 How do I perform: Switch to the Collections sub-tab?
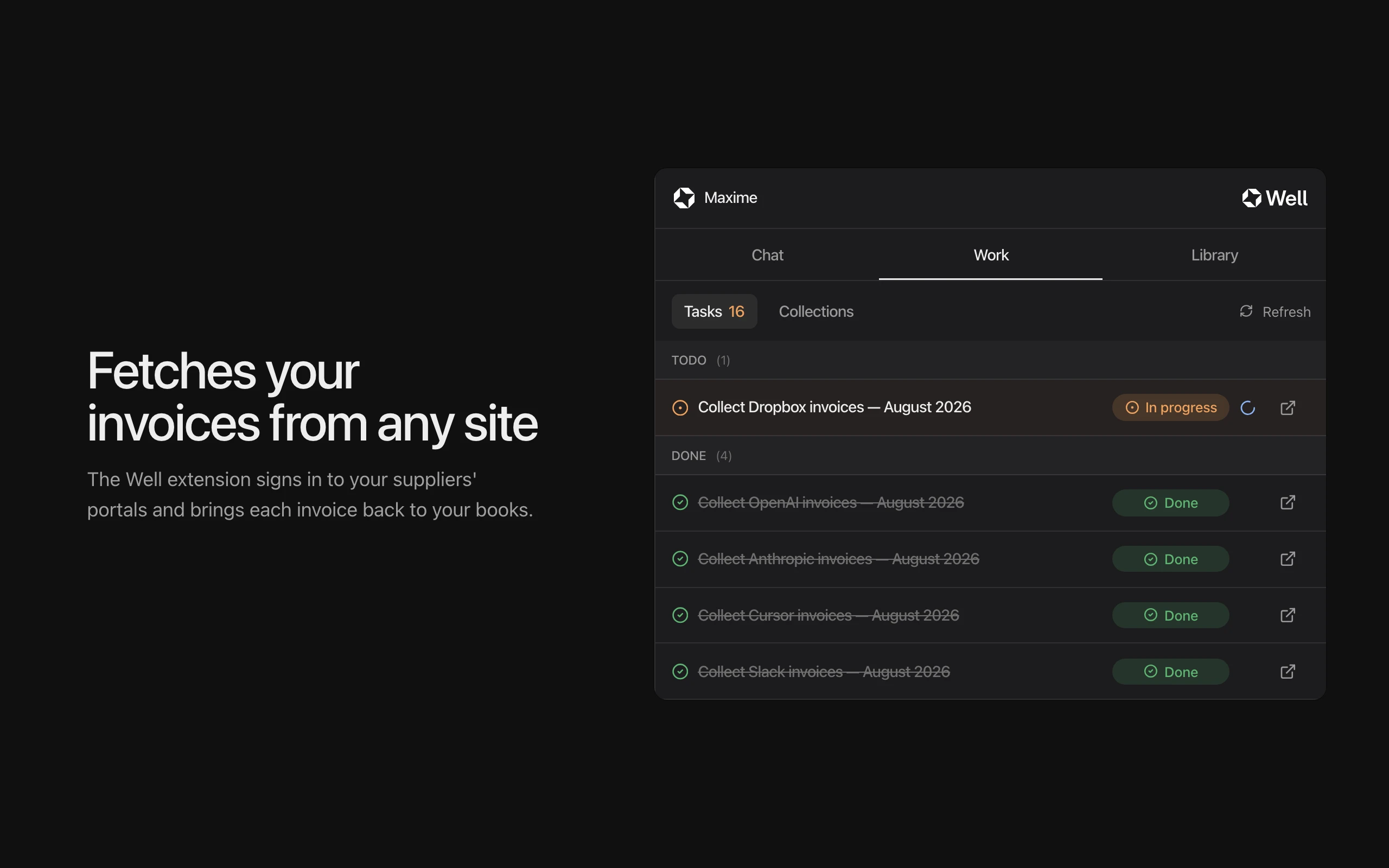(815, 311)
